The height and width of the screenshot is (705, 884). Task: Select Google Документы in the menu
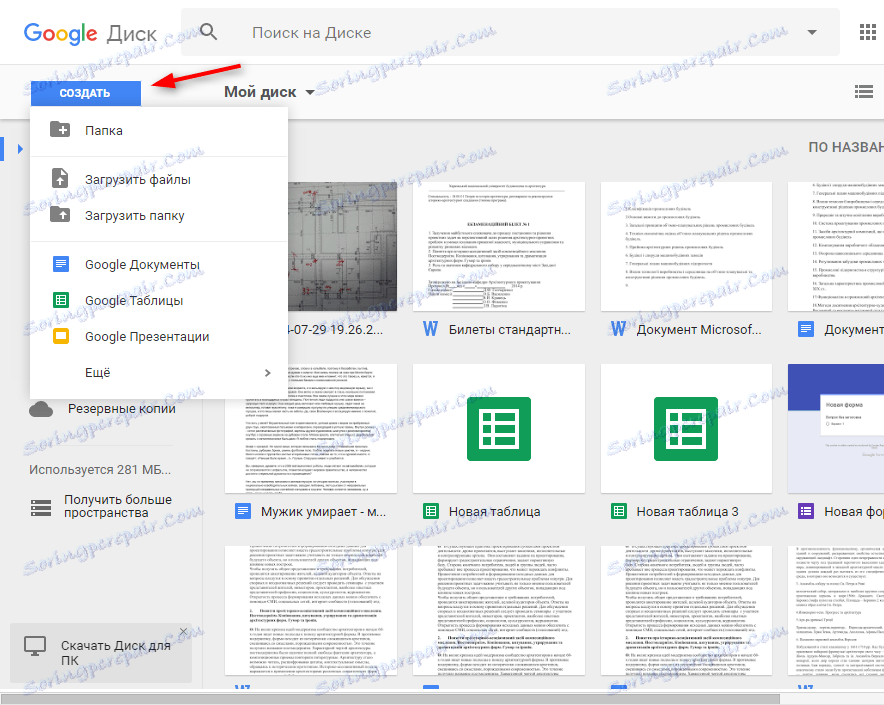(159, 264)
